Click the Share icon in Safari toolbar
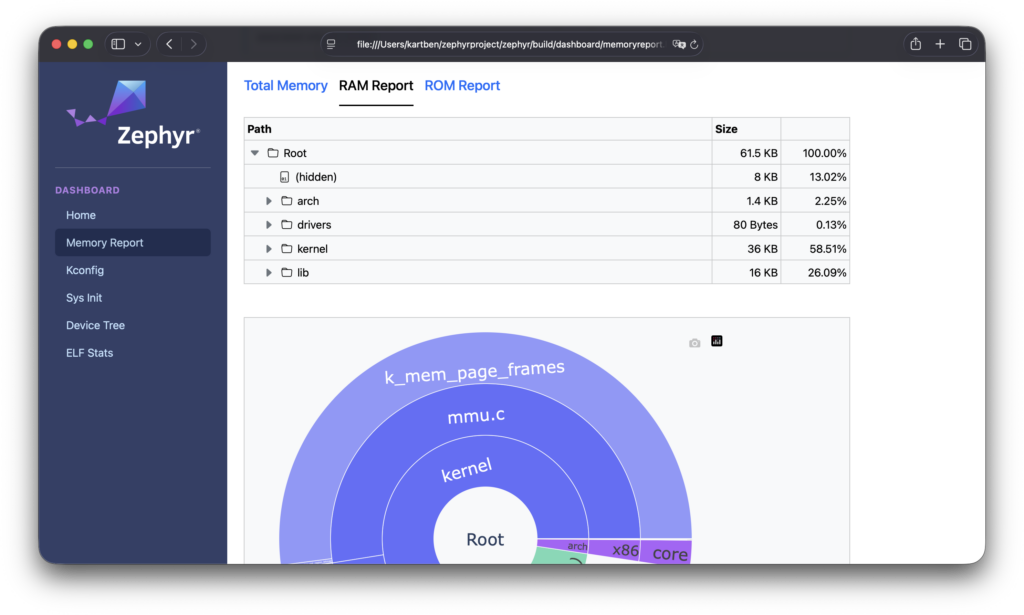 [x=915, y=44]
